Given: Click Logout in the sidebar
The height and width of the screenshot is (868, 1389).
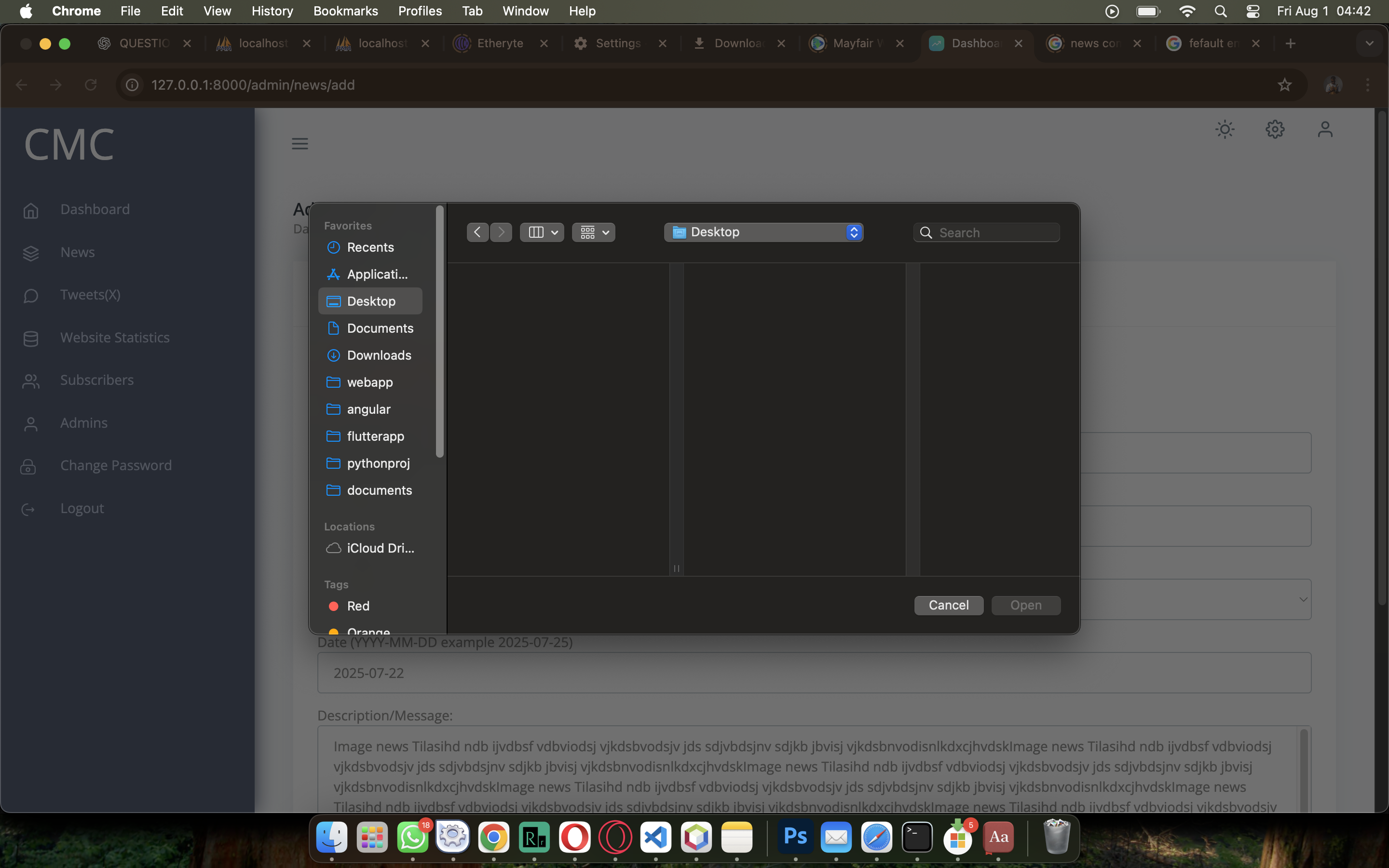Looking at the screenshot, I should 82,508.
